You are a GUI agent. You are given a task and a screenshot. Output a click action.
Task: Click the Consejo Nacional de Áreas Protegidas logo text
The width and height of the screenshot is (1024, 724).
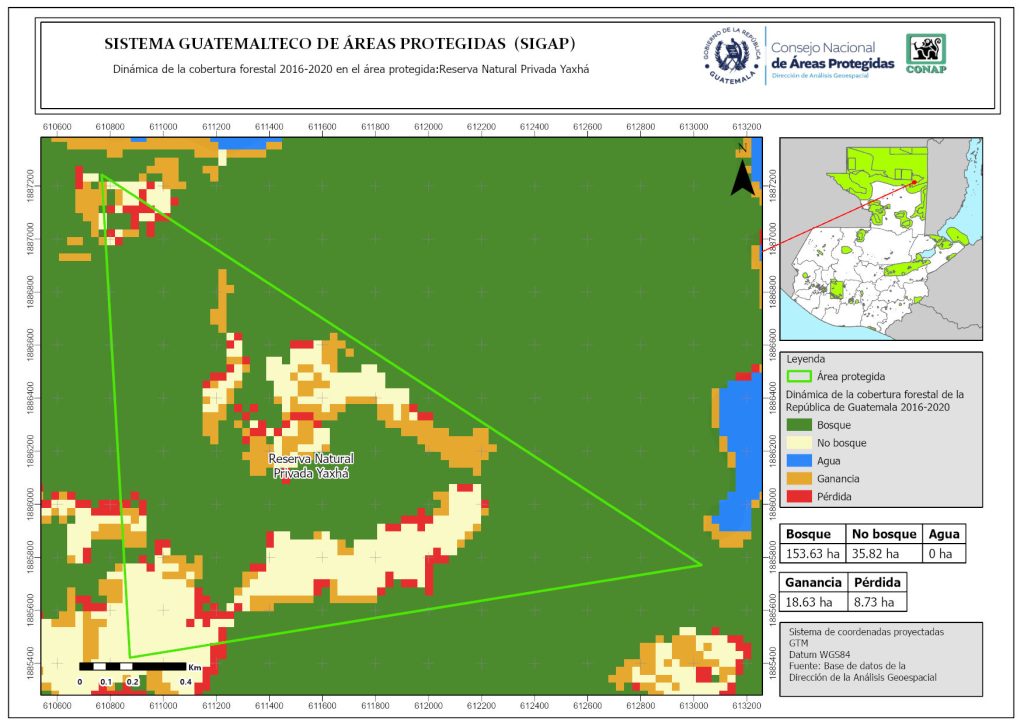click(833, 56)
